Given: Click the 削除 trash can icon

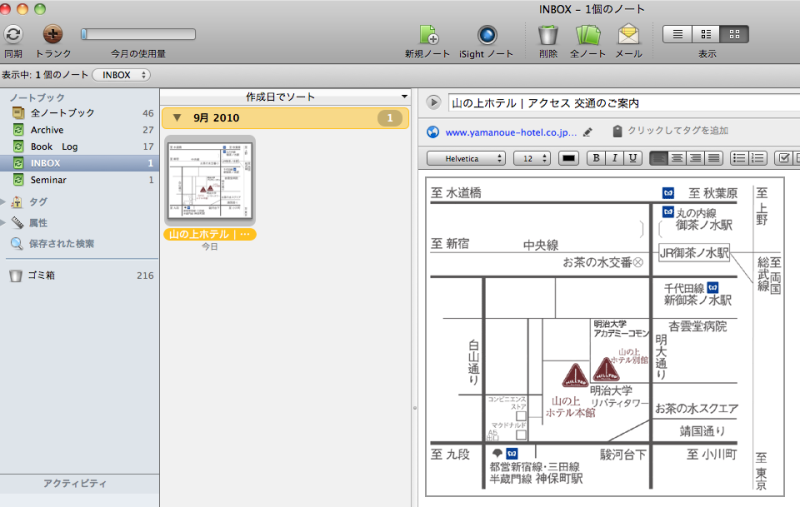Looking at the screenshot, I should (x=548, y=34).
